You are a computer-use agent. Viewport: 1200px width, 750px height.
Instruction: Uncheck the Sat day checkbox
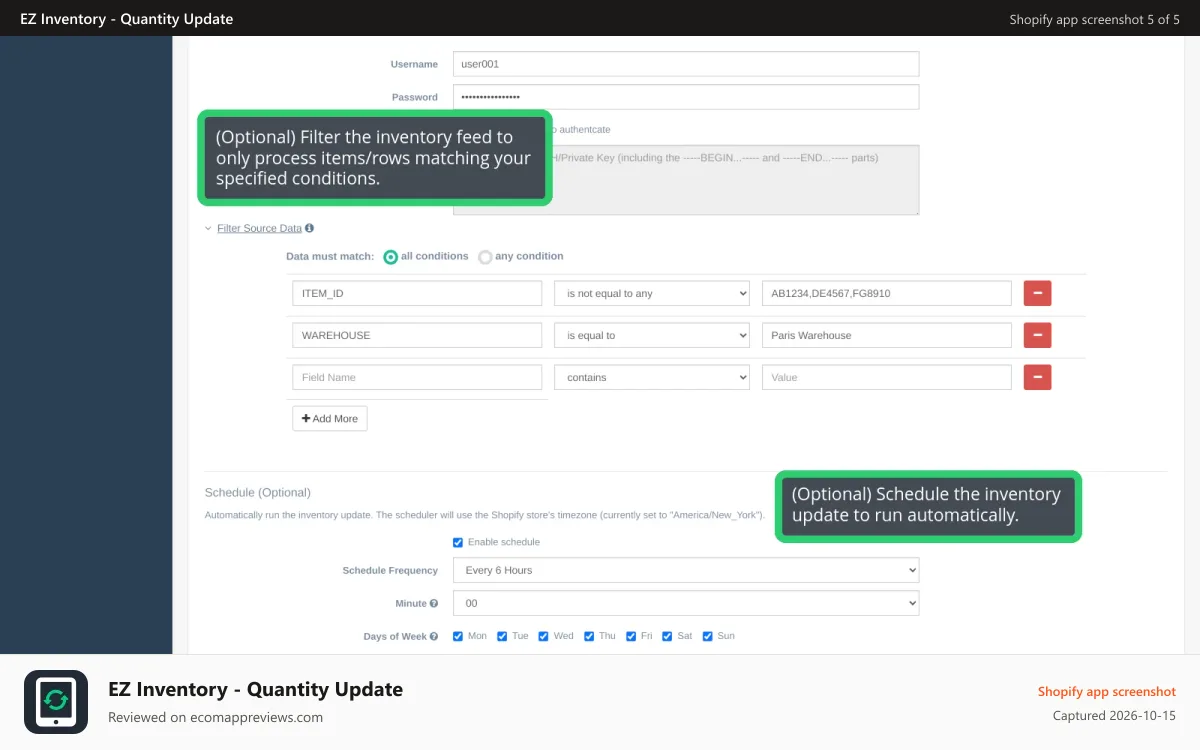coord(667,636)
